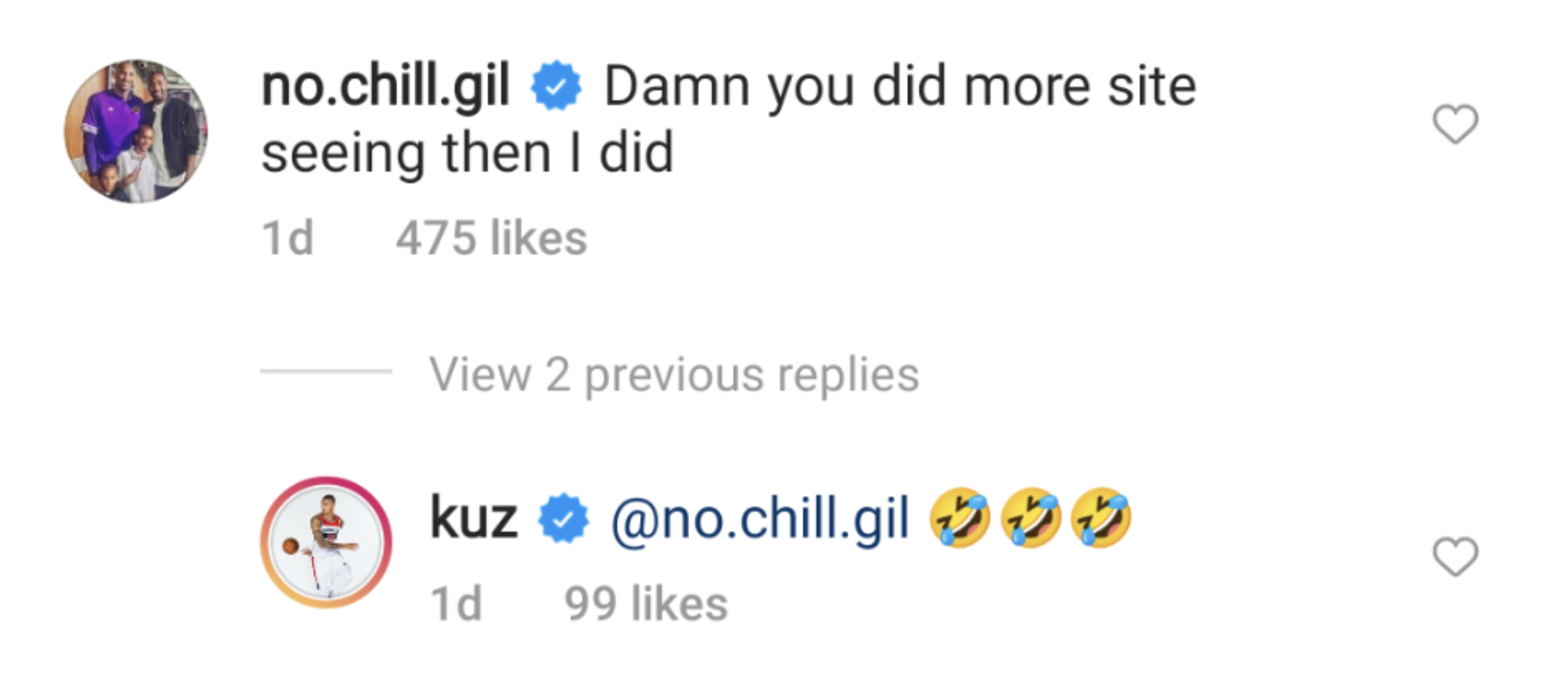
Task: Open the @no.chill.gil mention in kuz's reply
Action: [759, 519]
